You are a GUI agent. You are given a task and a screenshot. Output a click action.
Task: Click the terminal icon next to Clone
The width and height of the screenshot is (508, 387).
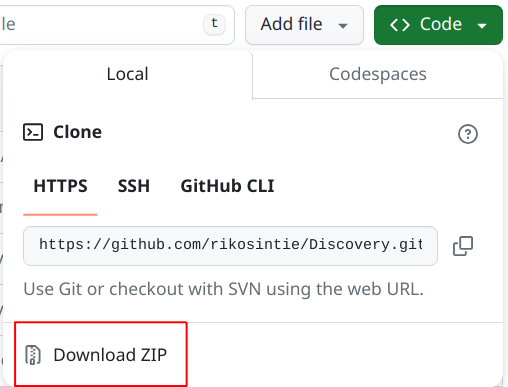point(33,132)
